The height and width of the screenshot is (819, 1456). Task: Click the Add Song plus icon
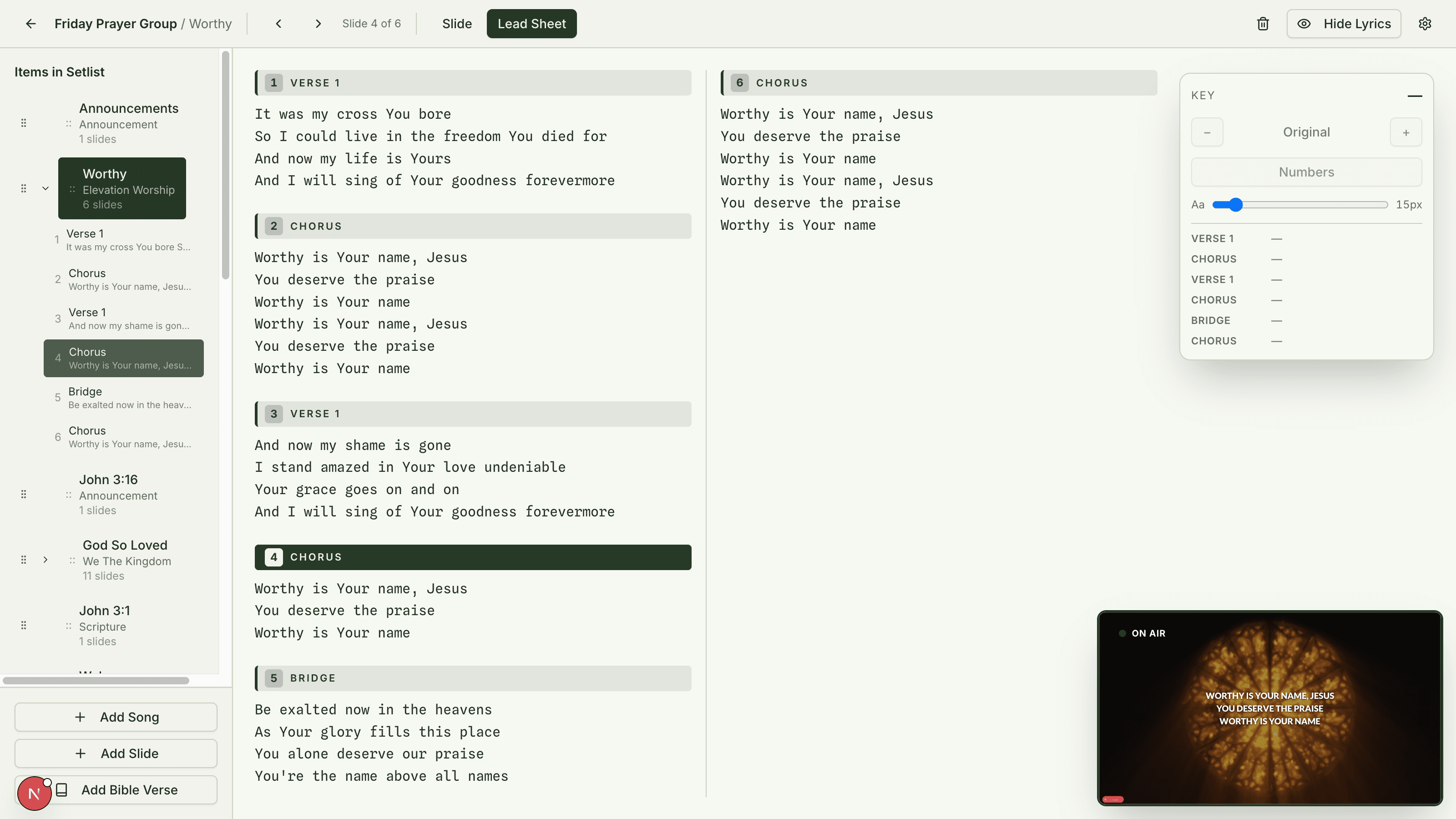(x=80, y=717)
